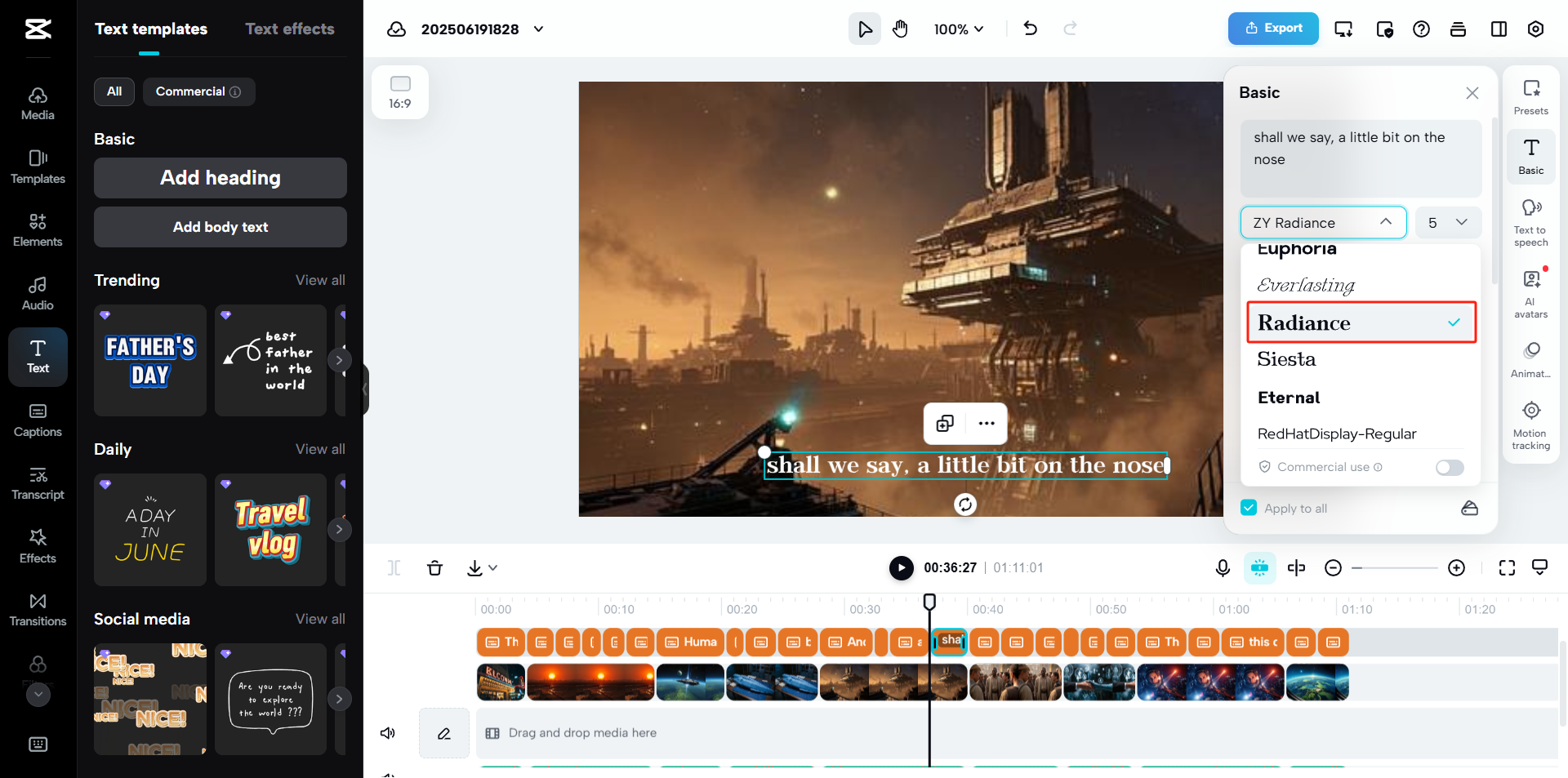Expand more Daily templates arrow

pyautogui.click(x=339, y=529)
